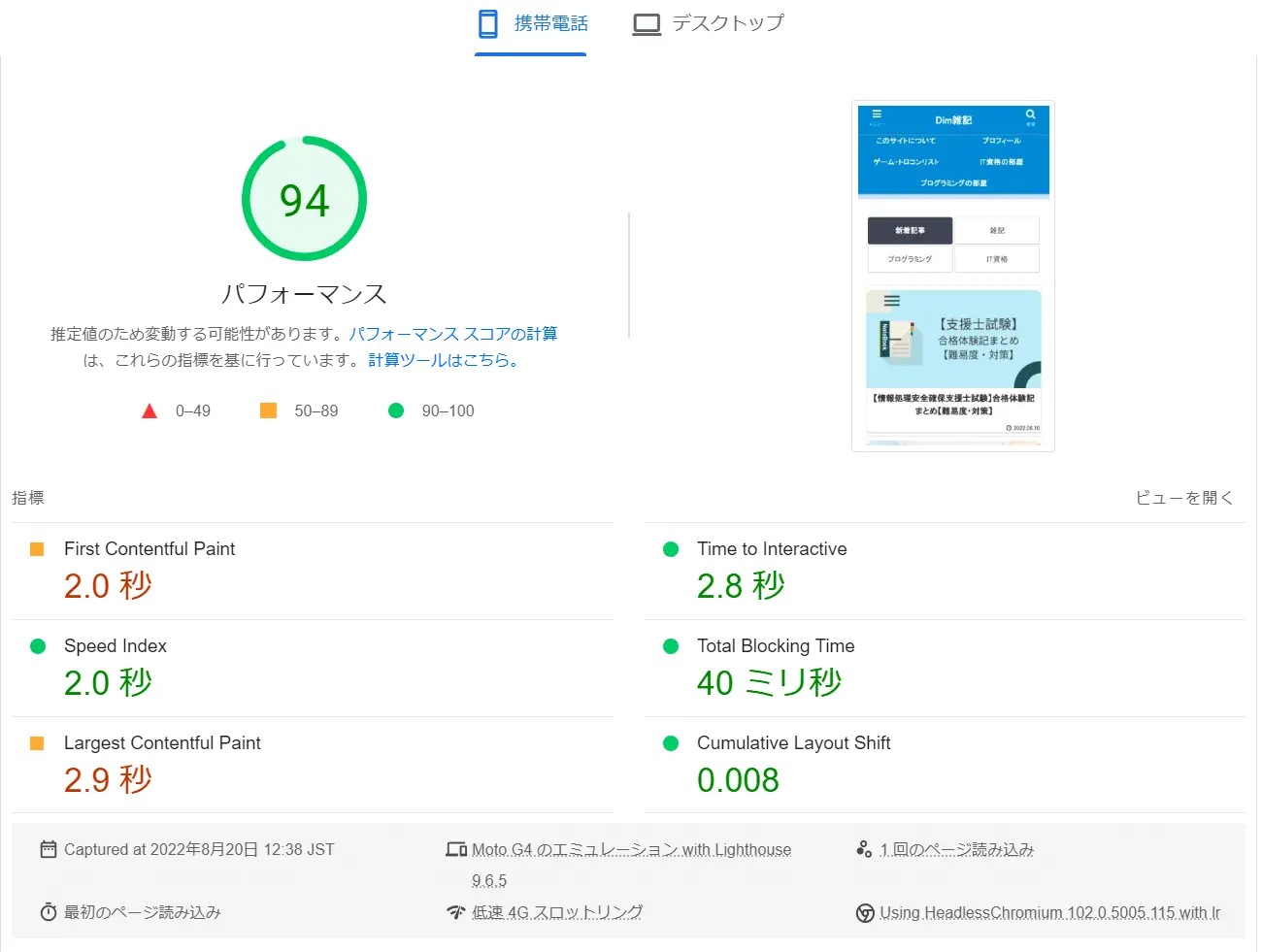Expand the Total Blocking Time metric

pos(775,646)
